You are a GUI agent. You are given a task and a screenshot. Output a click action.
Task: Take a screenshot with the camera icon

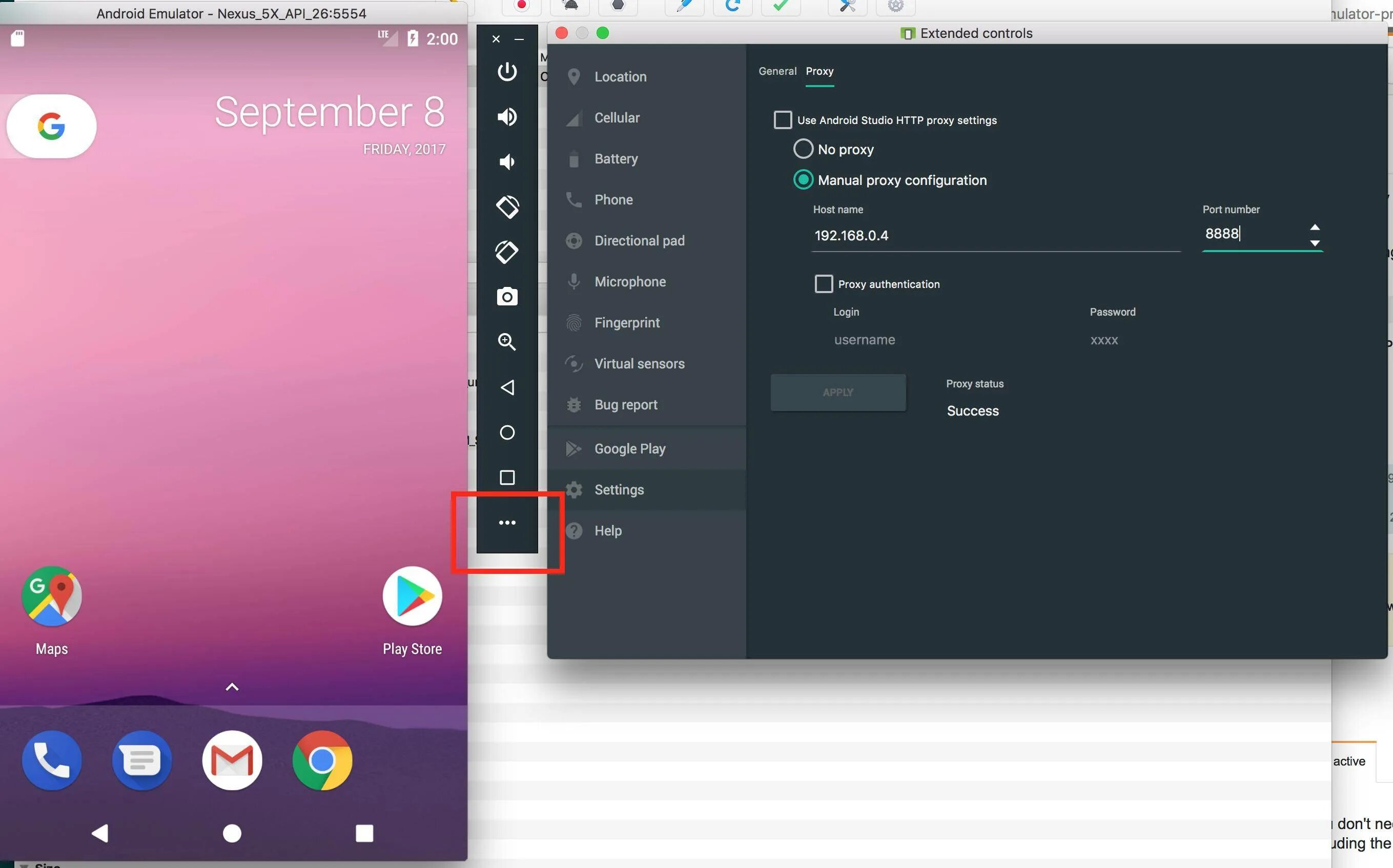(x=506, y=297)
